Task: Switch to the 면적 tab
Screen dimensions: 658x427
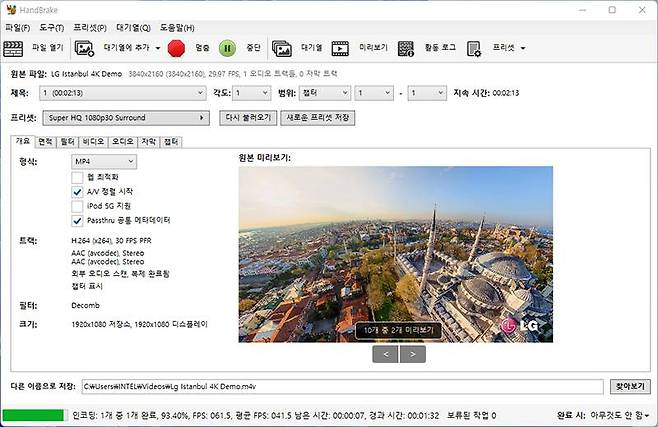Action: 45,142
